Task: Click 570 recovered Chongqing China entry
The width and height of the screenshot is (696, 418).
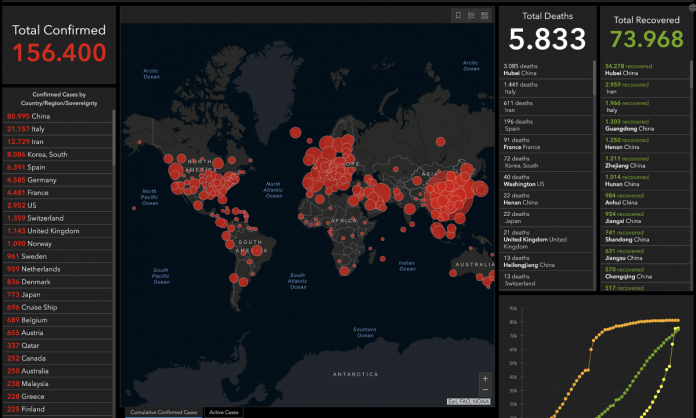Action: point(645,273)
